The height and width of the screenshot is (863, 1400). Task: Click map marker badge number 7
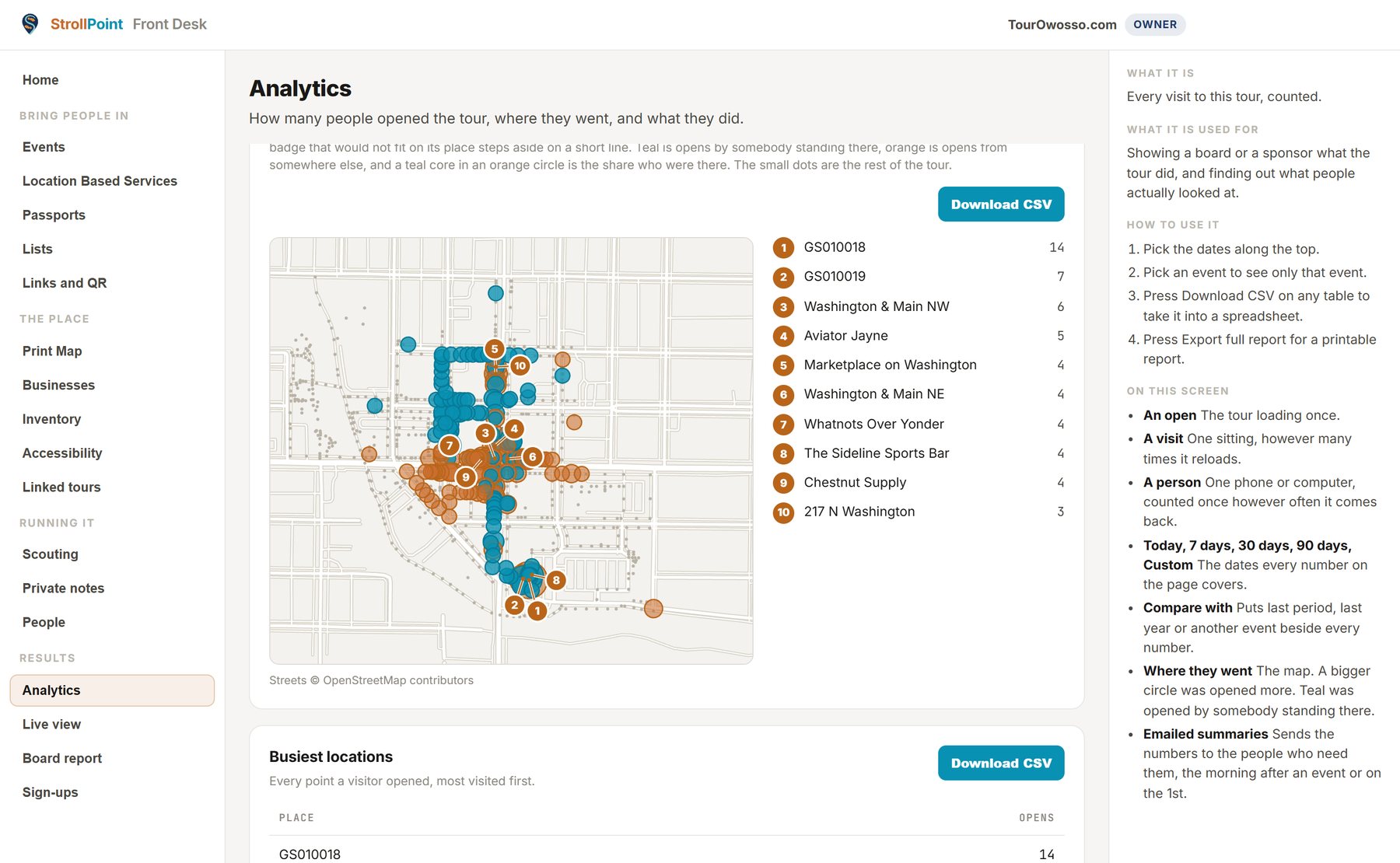coord(449,445)
